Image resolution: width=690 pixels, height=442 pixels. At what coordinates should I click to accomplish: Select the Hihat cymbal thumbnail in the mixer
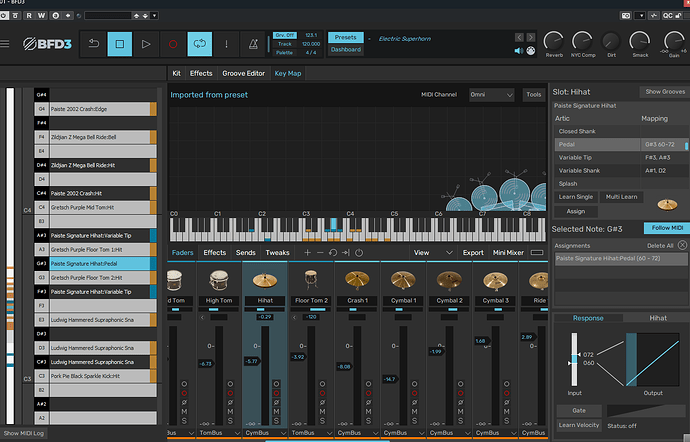(265, 280)
